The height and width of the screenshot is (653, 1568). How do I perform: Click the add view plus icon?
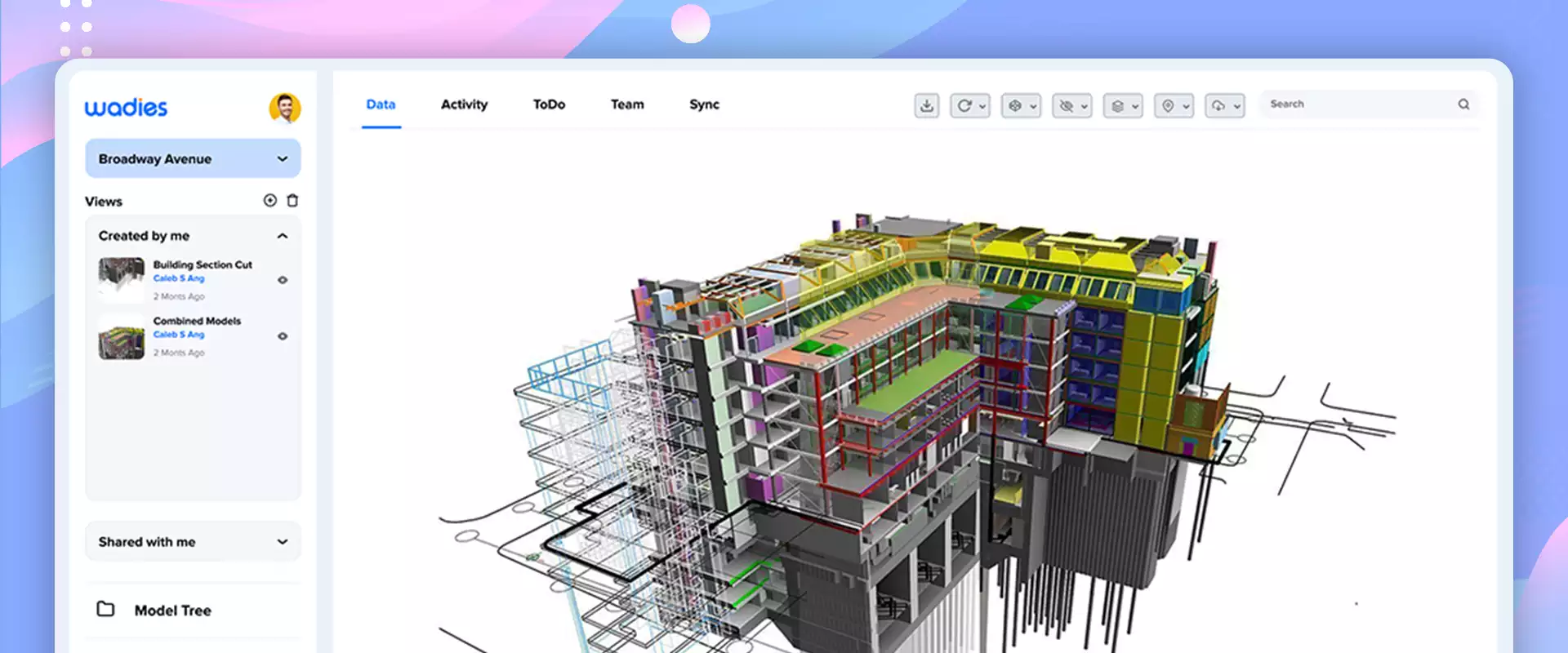[x=269, y=201]
